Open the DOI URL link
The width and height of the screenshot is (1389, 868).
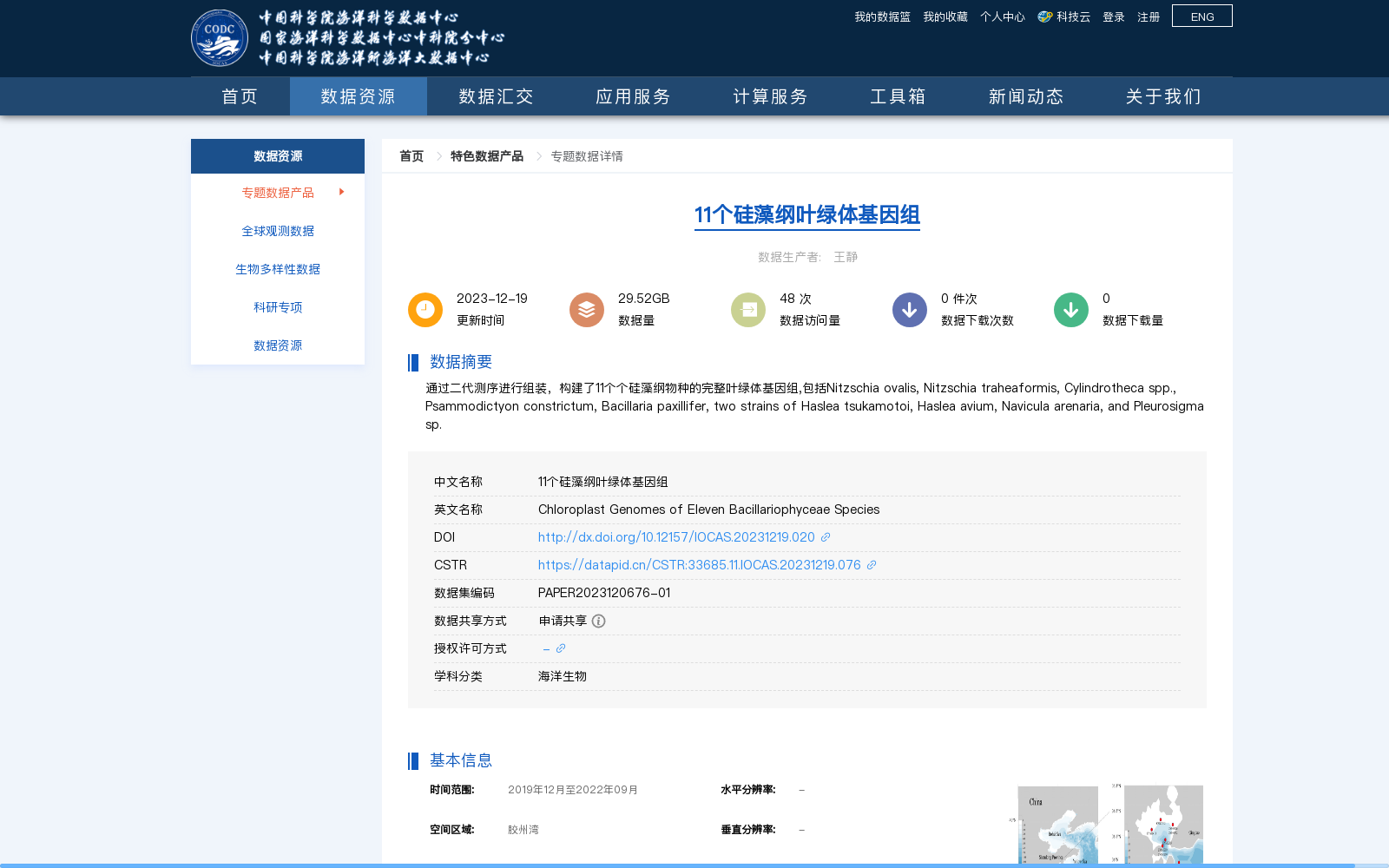676,537
